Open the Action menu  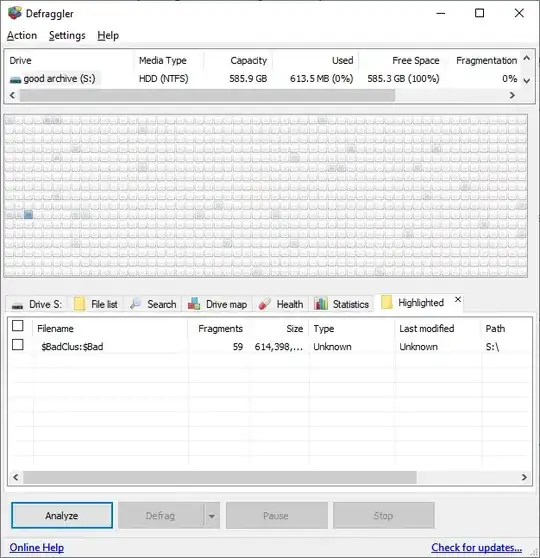(x=22, y=36)
